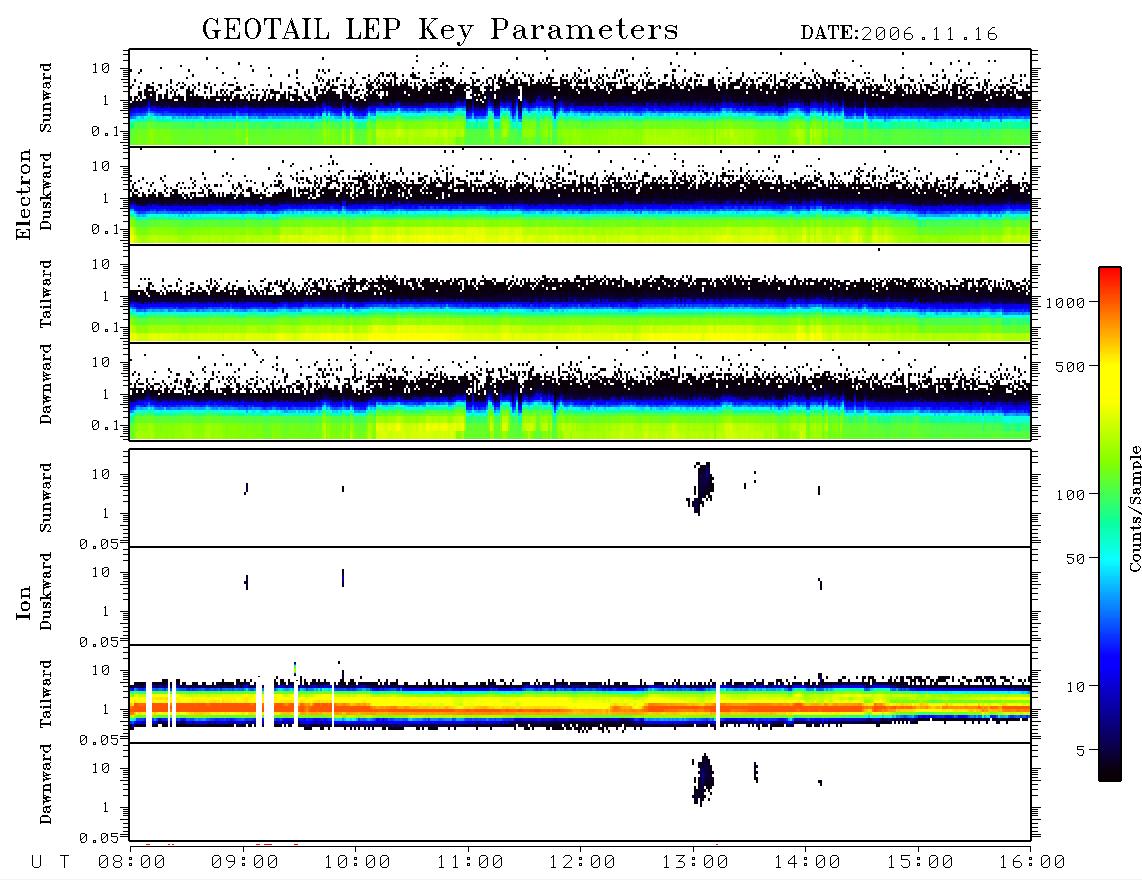Screen dimensions: 1142x880
Task: Click the 14:00 time tick label
Action: (807, 863)
